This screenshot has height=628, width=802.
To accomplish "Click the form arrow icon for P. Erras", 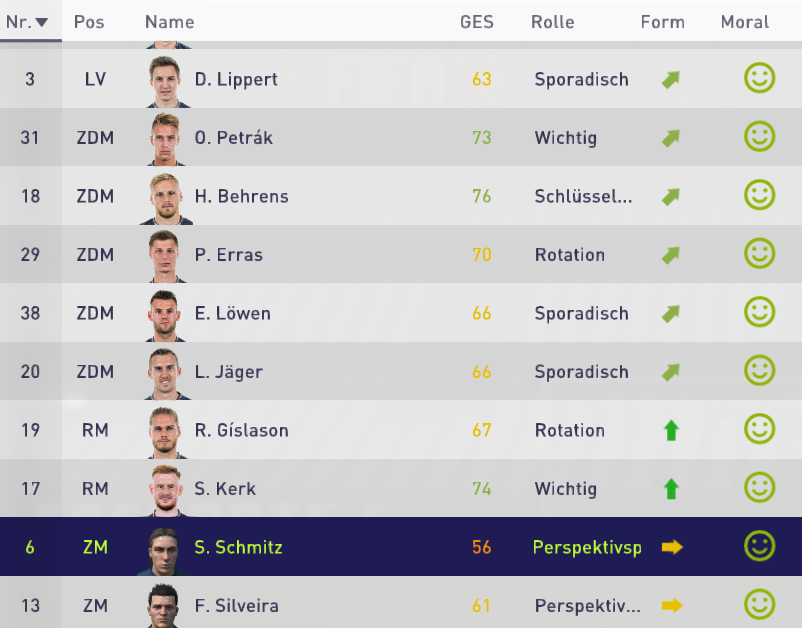I will pos(671,255).
